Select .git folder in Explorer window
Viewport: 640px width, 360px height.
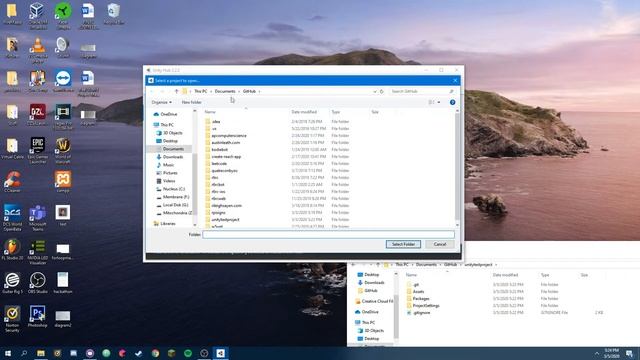(x=415, y=284)
